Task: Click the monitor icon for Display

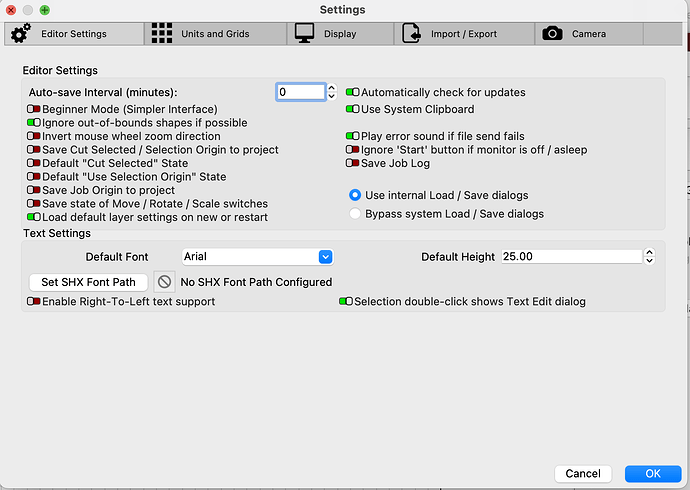Action: (305, 33)
